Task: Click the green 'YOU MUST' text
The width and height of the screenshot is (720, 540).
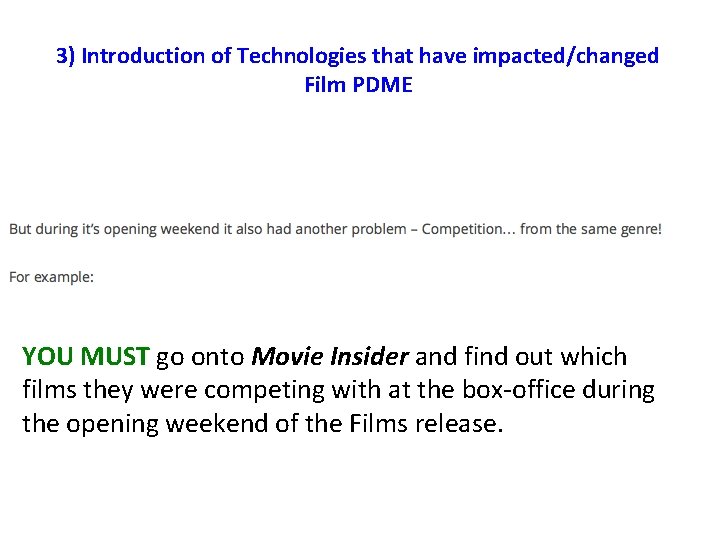Action: click(85, 357)
